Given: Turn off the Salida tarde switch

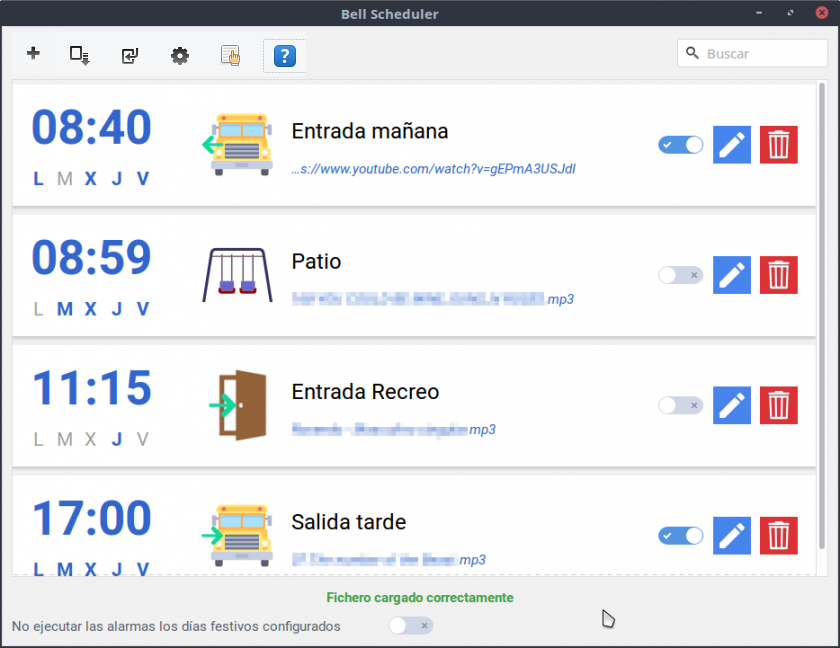Looking at the screenshot, I should point(680,536).
